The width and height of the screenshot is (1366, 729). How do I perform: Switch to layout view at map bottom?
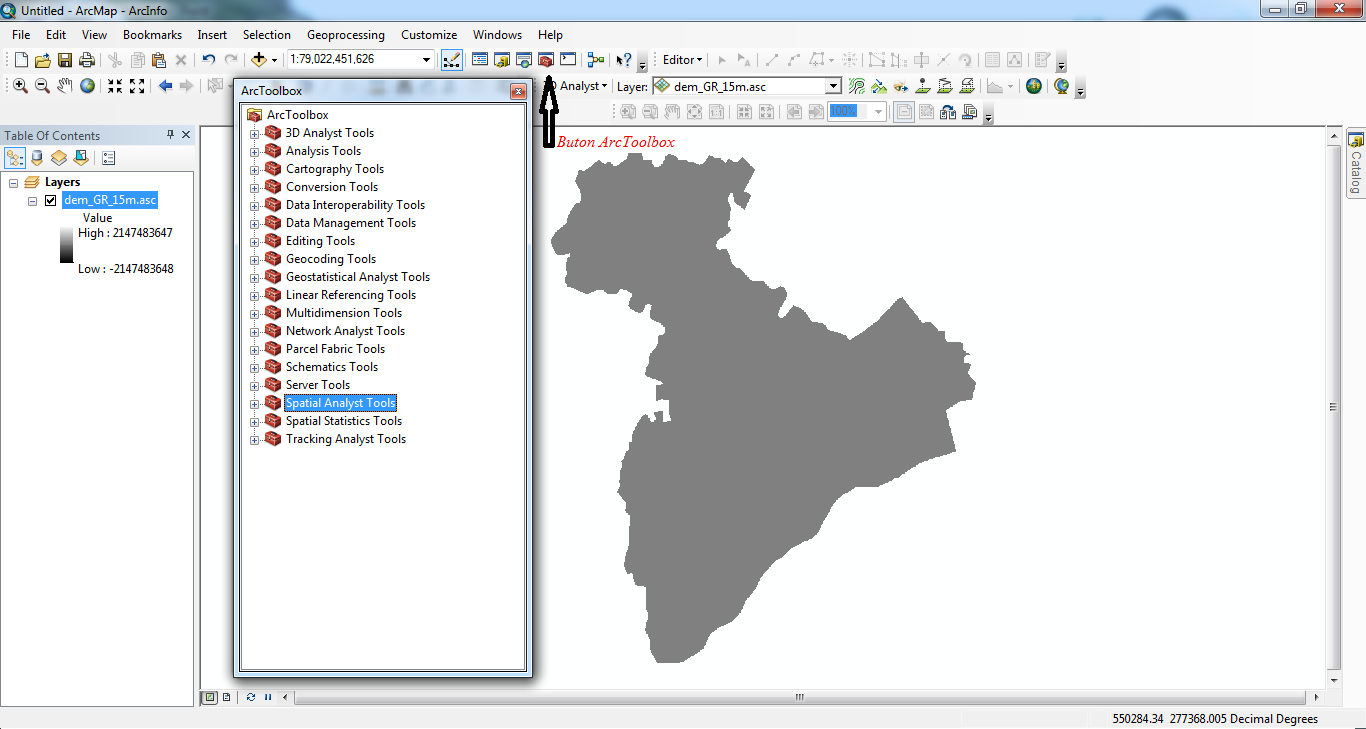tap(227, 697)
